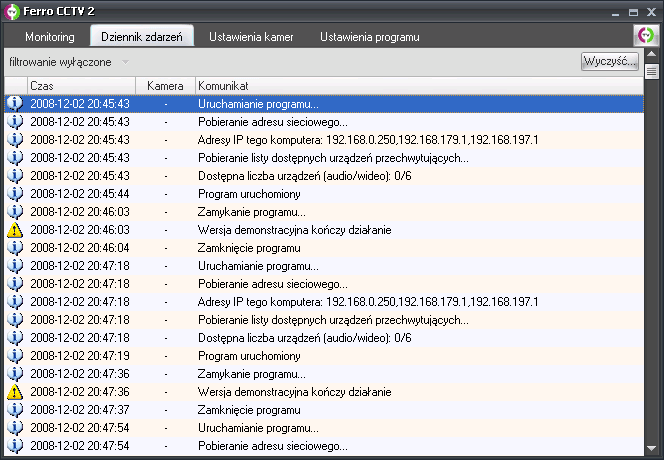
Task: Select 'Program uruchomiony' message at 20:45:44
Action: coord(249,194)
